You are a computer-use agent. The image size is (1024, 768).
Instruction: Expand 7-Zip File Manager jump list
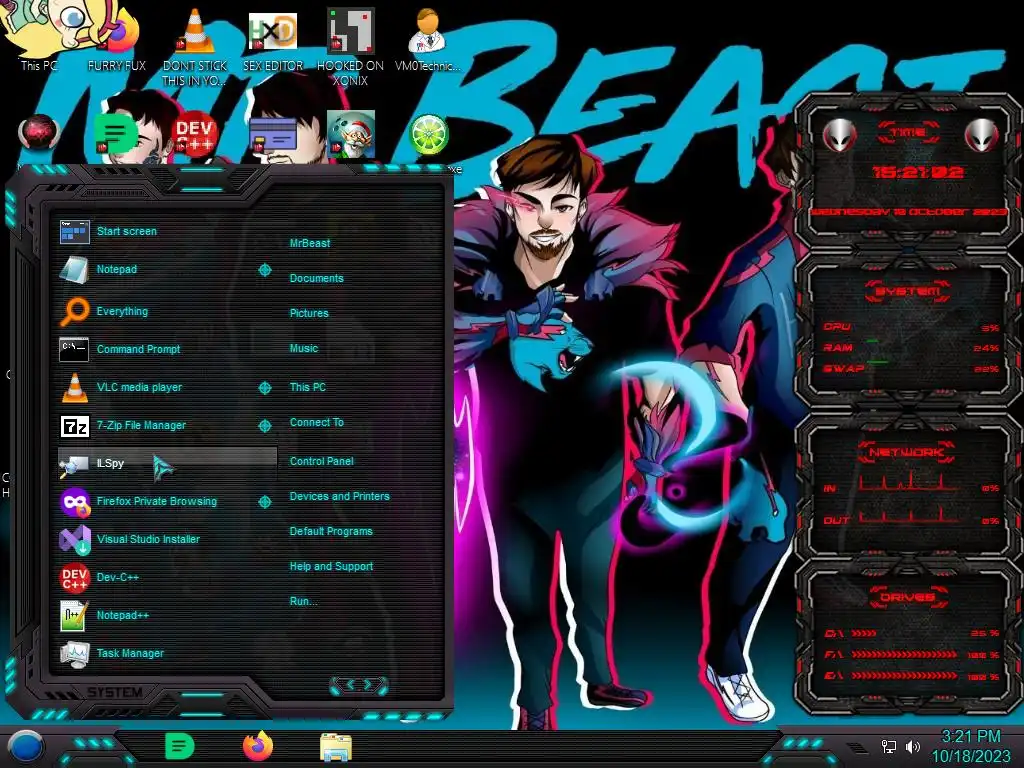264,426
